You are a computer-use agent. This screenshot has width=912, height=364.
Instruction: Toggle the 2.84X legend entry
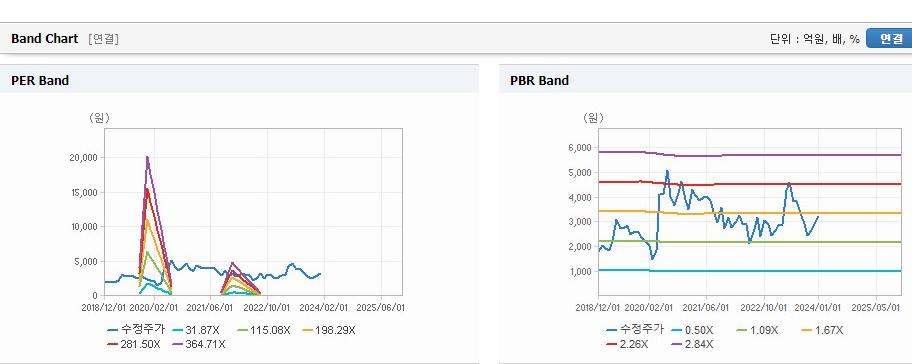pos(692,344)
